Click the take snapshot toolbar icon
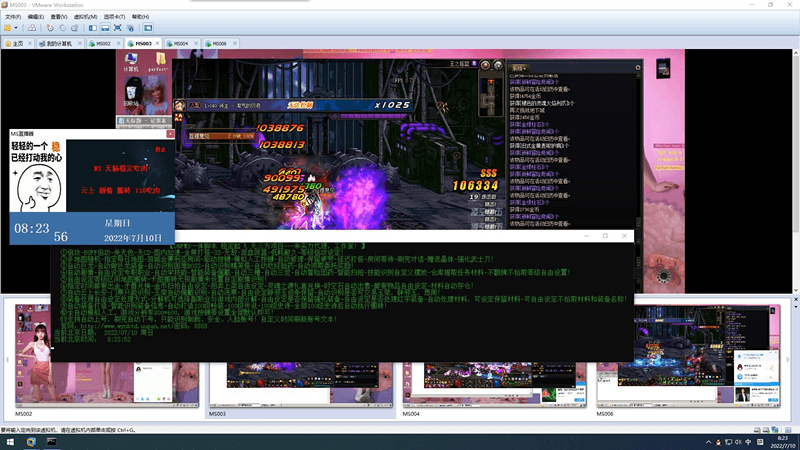800x450 pixels. [50, 28]
